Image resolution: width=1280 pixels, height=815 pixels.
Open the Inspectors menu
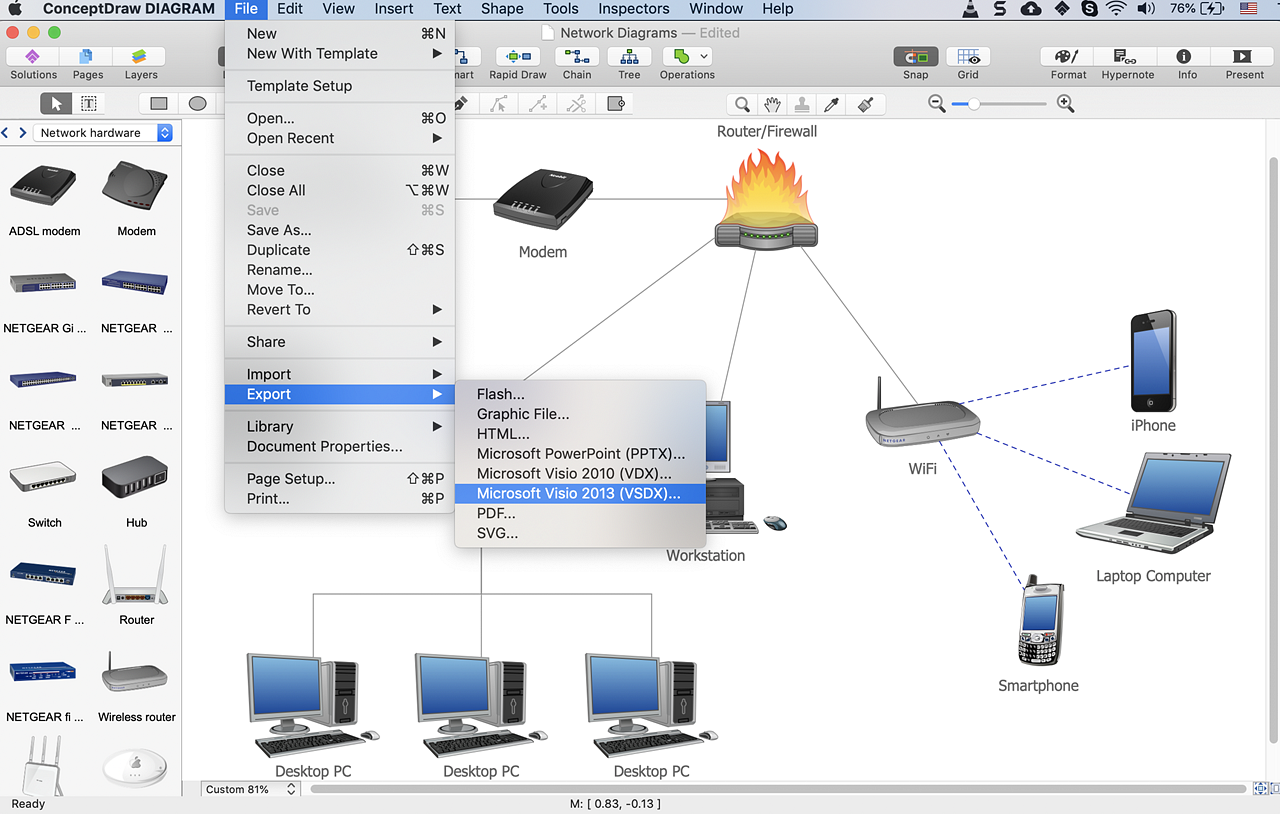[x=633, y=9]
